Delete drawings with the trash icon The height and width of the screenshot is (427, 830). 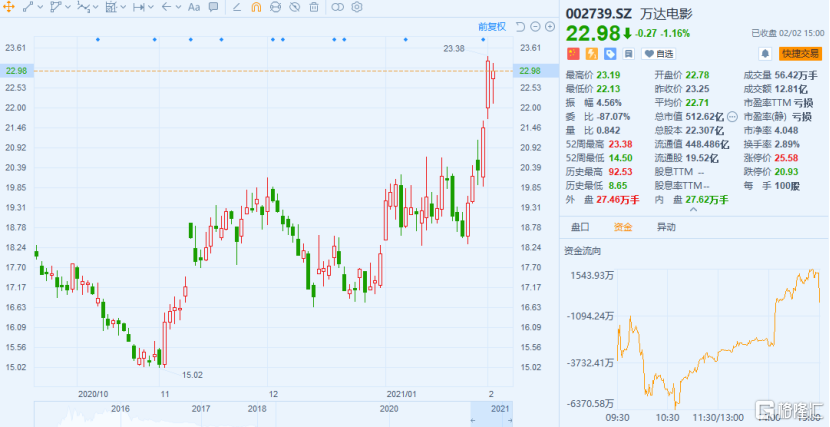(x=314, y=7)
